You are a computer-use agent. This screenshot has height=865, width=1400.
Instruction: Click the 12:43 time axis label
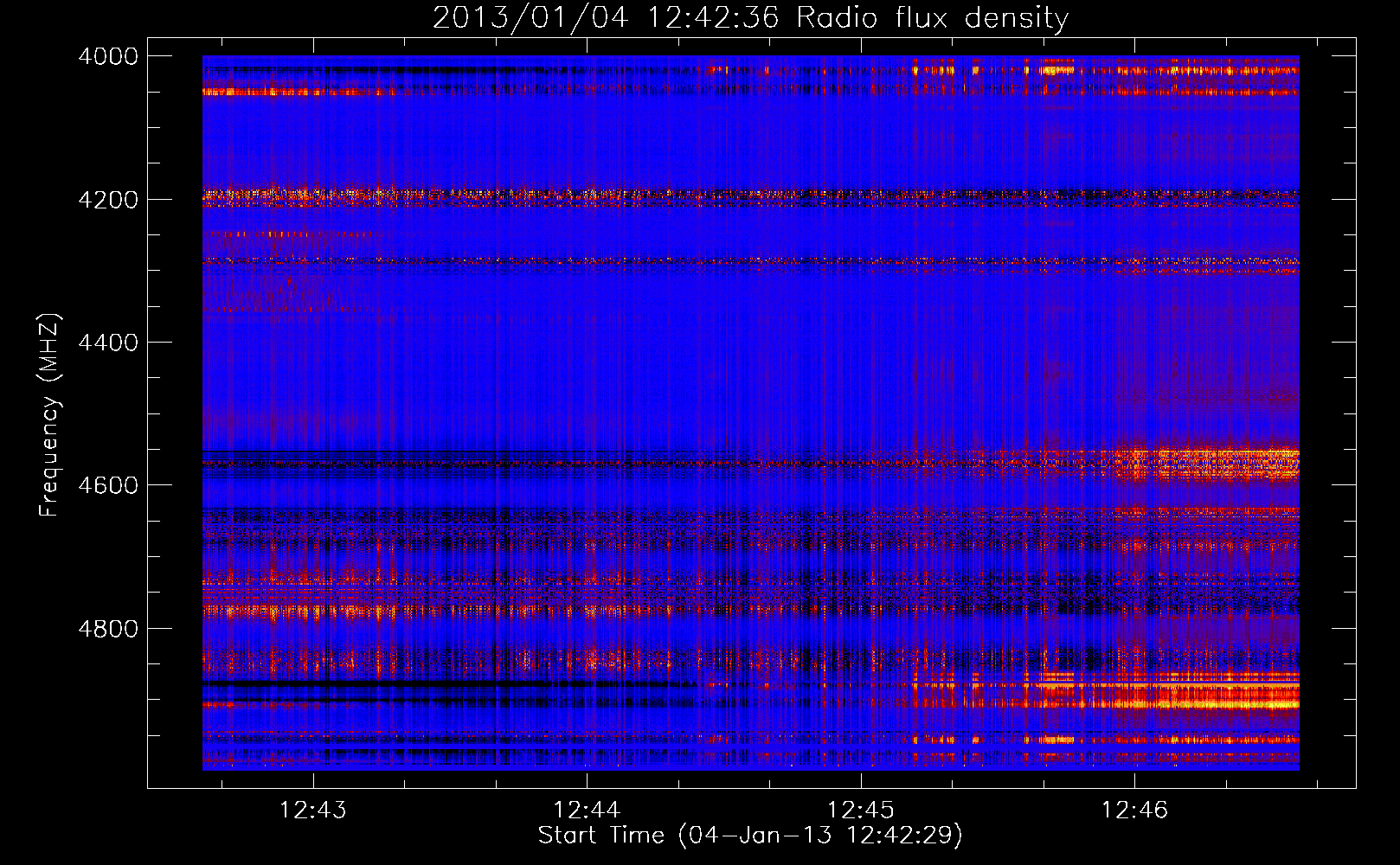tap(313, 810)
